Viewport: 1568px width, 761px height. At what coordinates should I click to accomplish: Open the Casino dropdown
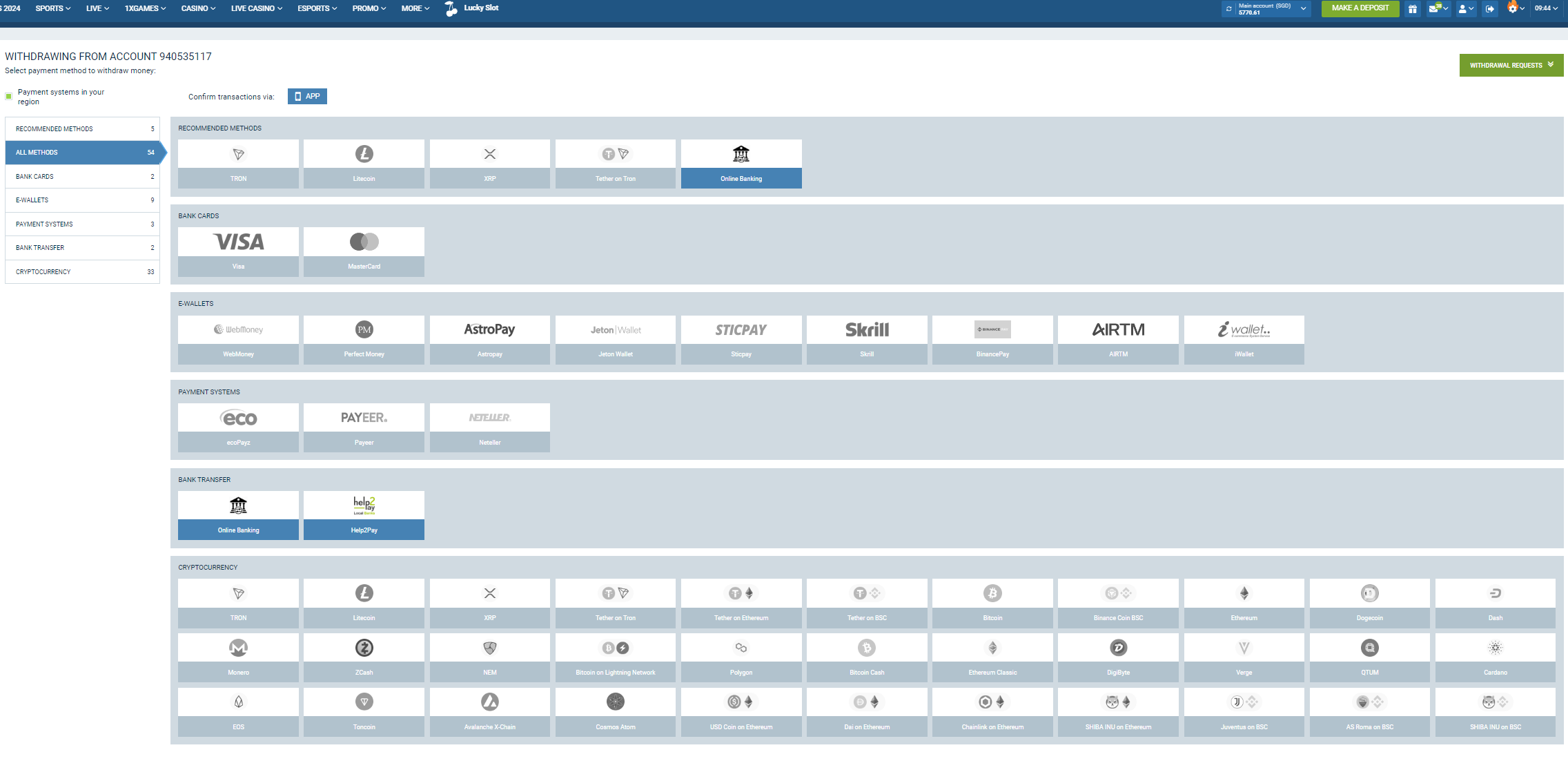click(x=198, y=8)
